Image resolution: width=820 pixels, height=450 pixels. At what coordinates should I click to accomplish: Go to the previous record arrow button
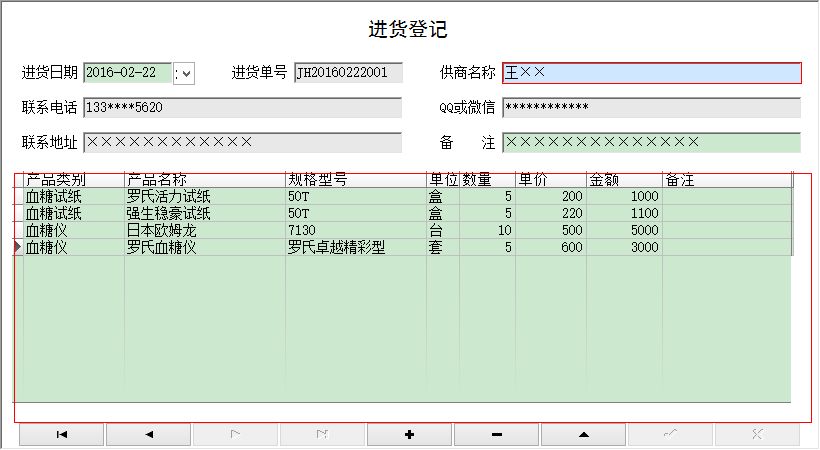point(149,434)
